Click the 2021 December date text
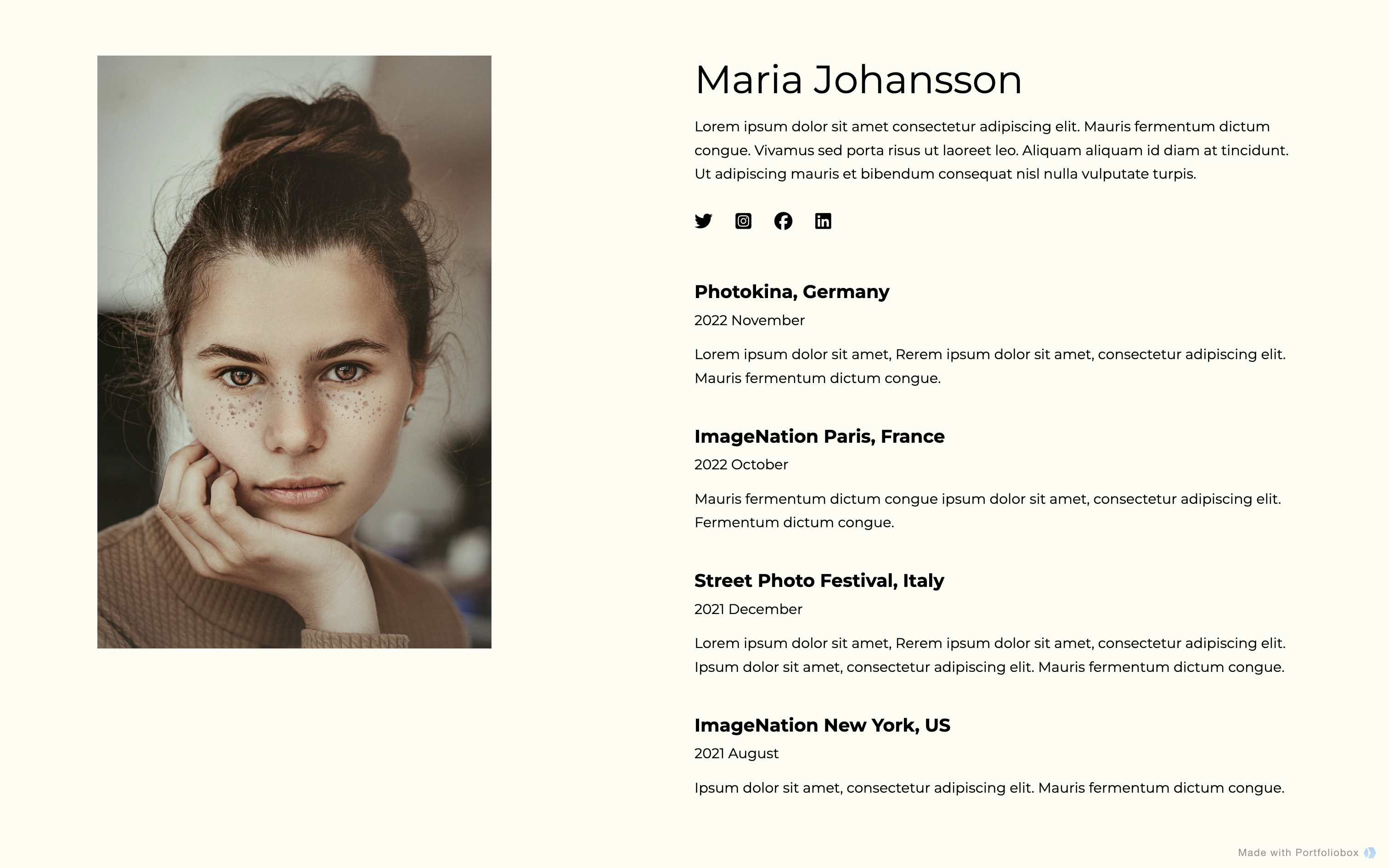The width and height of the screenshot is (1389, 868). pyautogui.click(x=748, y=609)
